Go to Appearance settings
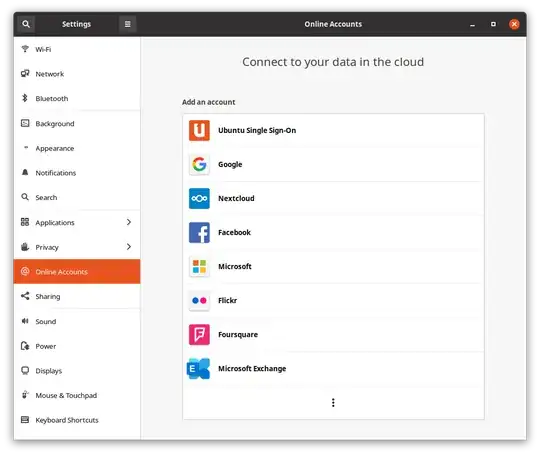Screen dimensions: 540x455 pyautogui.click(x=77, y=148)
